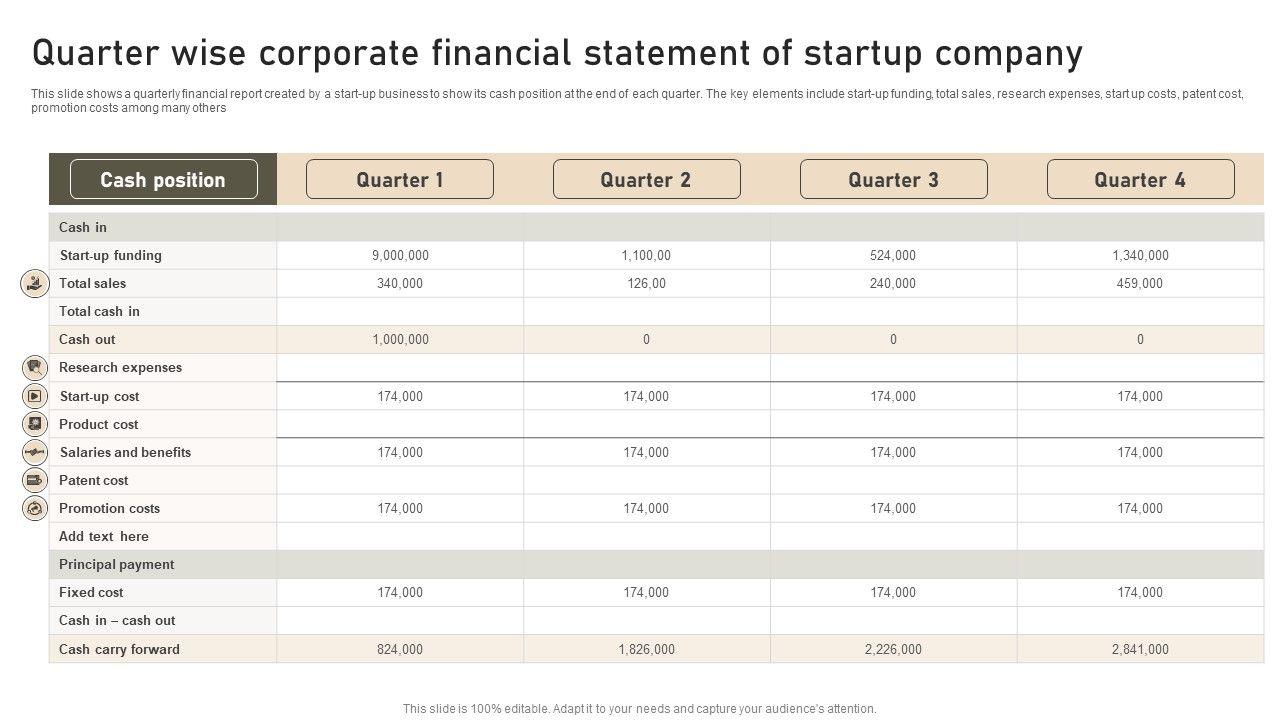Click Quarter 1 cash out value 1,000,000
Viewport: 1280px width, 720px height.
[x=400, y=339]
